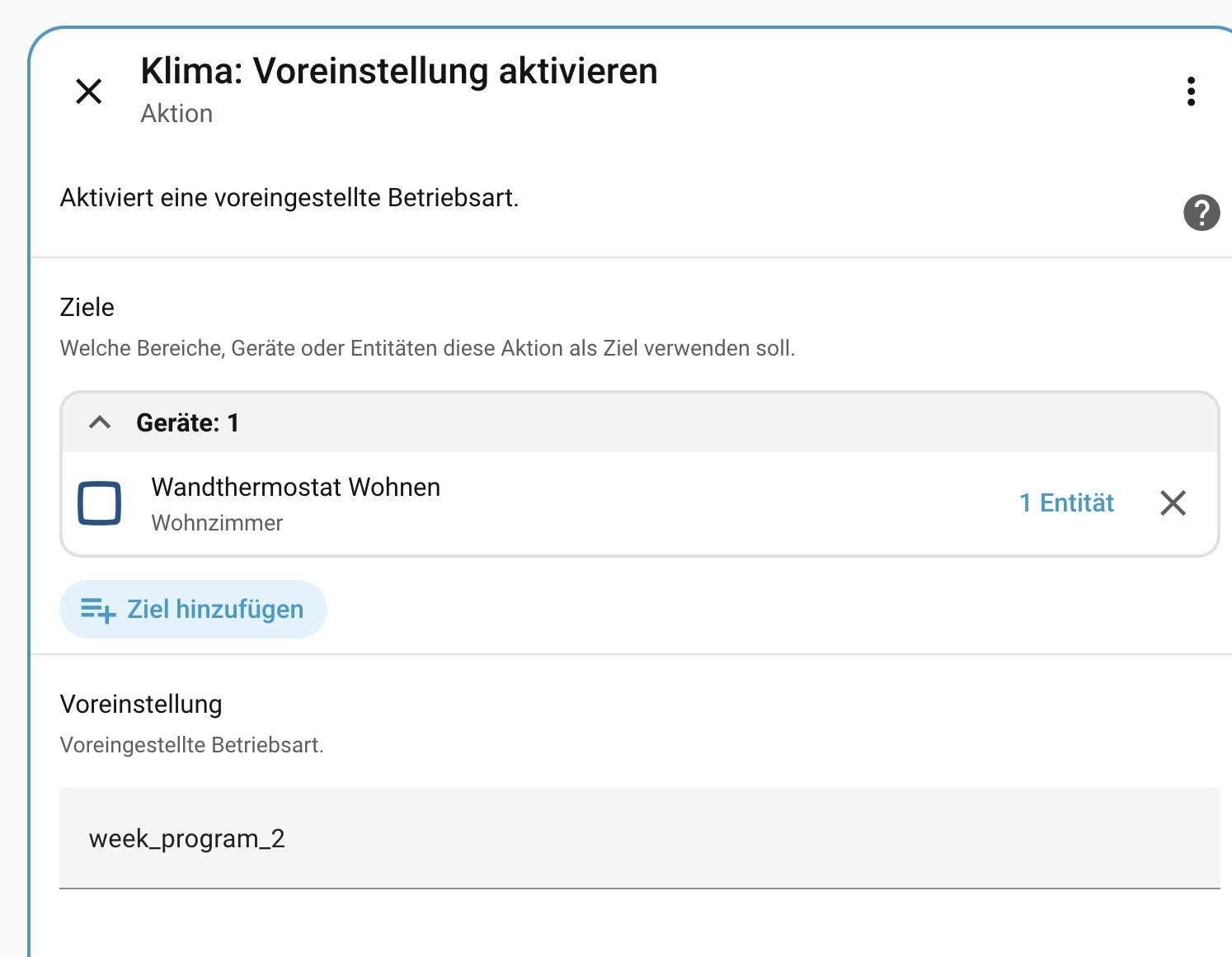Click the Welche Bereiche helper text
The image size is (1232, 957).
click(x=427, y=349)
